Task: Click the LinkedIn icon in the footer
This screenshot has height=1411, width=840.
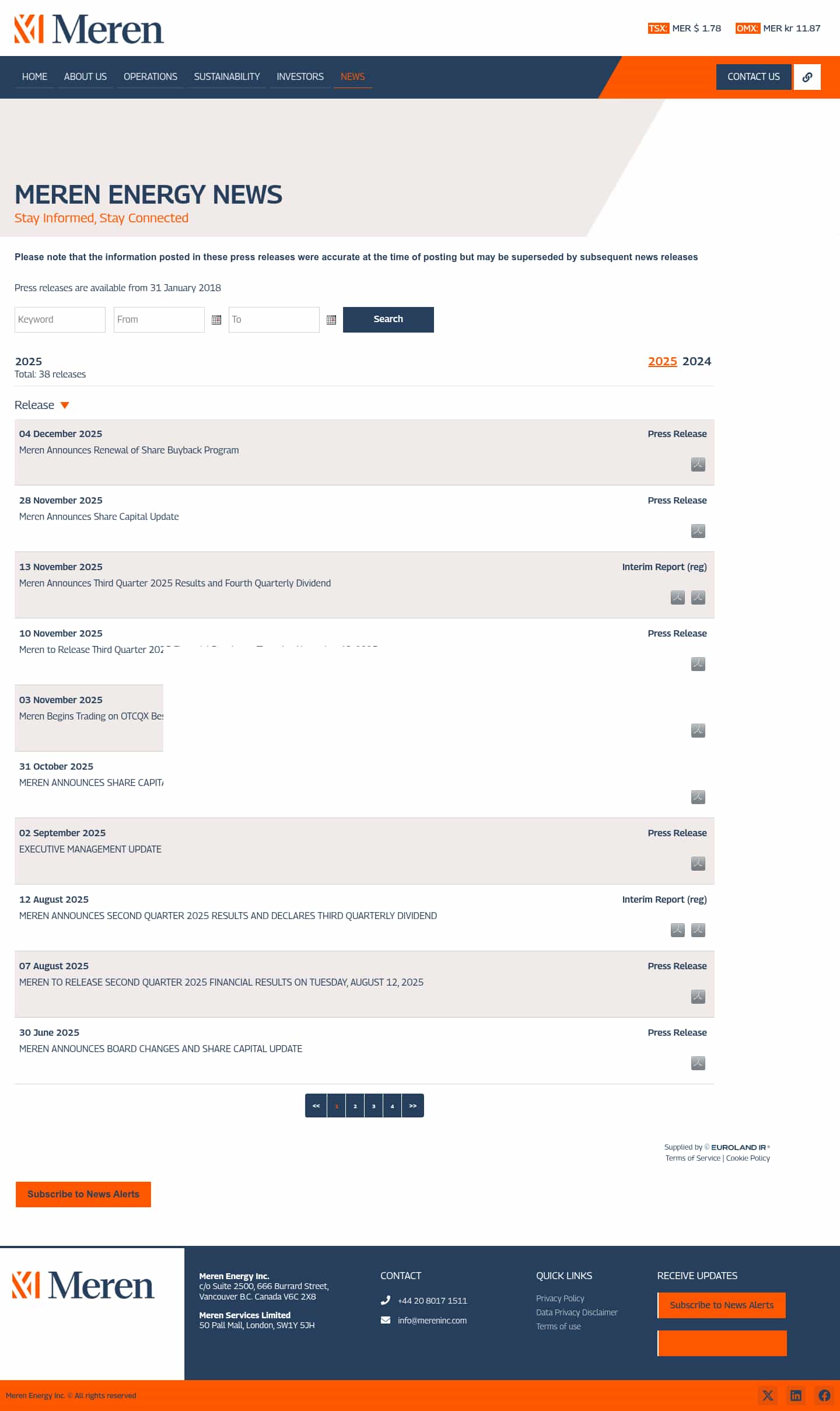Action: [796, 1395]
